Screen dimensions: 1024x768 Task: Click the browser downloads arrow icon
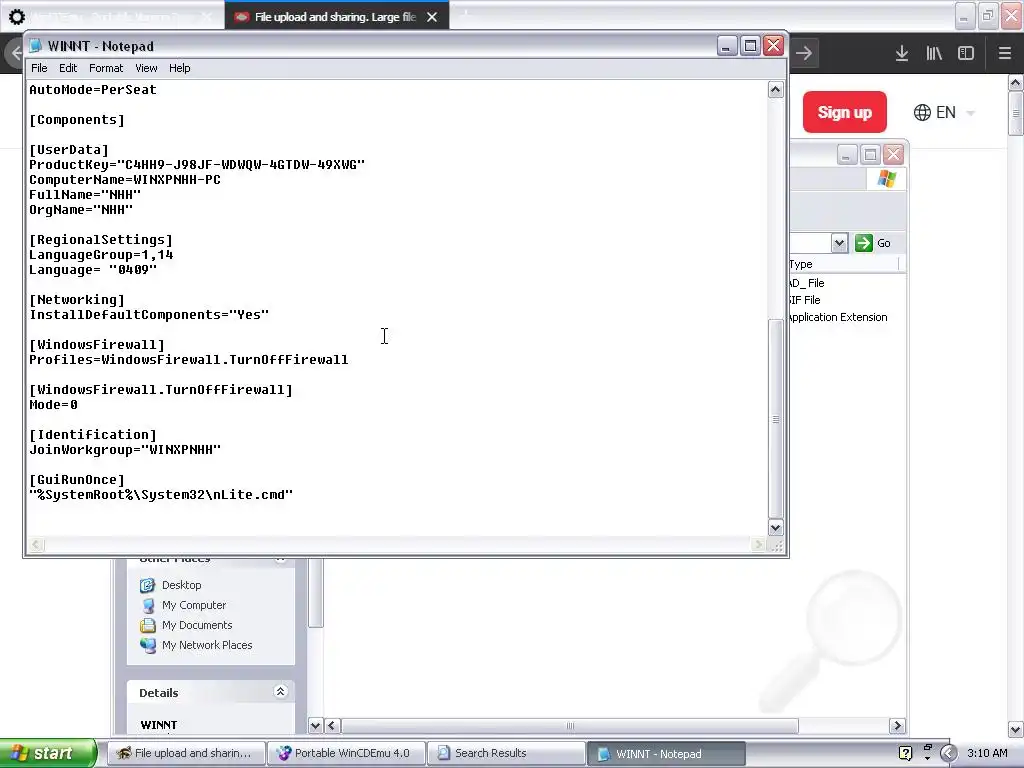(902, 54)
